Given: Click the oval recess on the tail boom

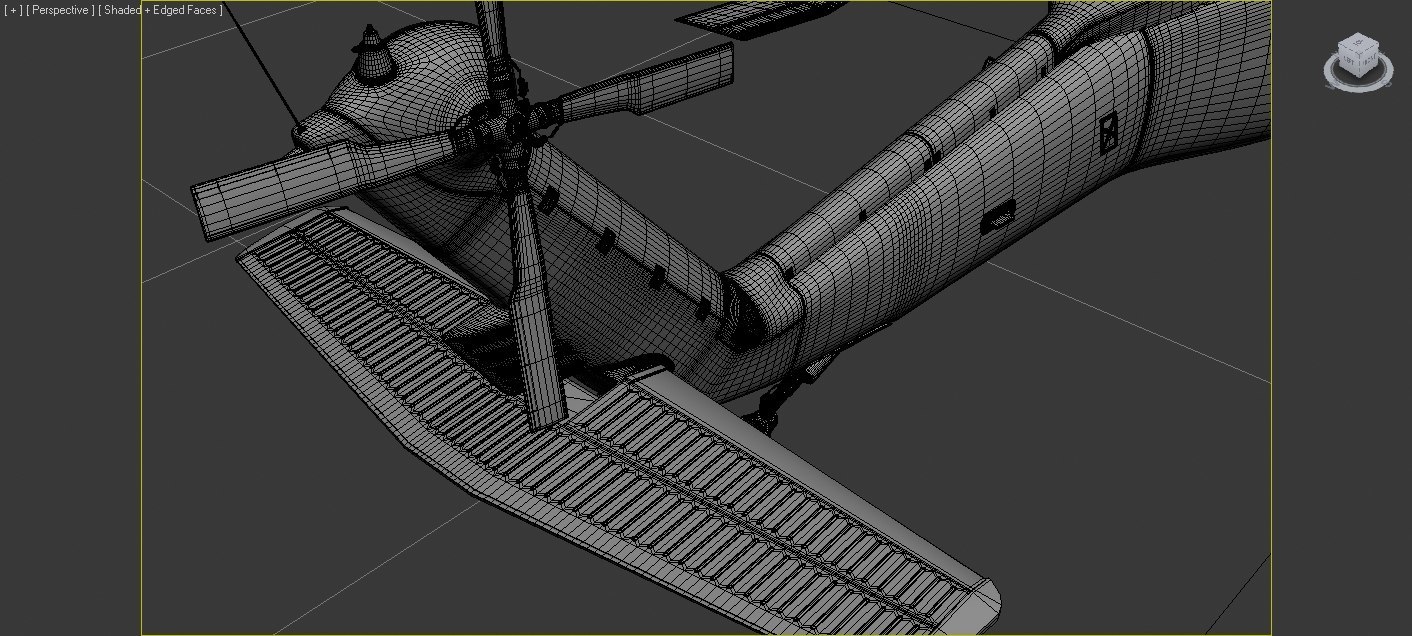Looking at the screenshot, I should [1001, 219].
